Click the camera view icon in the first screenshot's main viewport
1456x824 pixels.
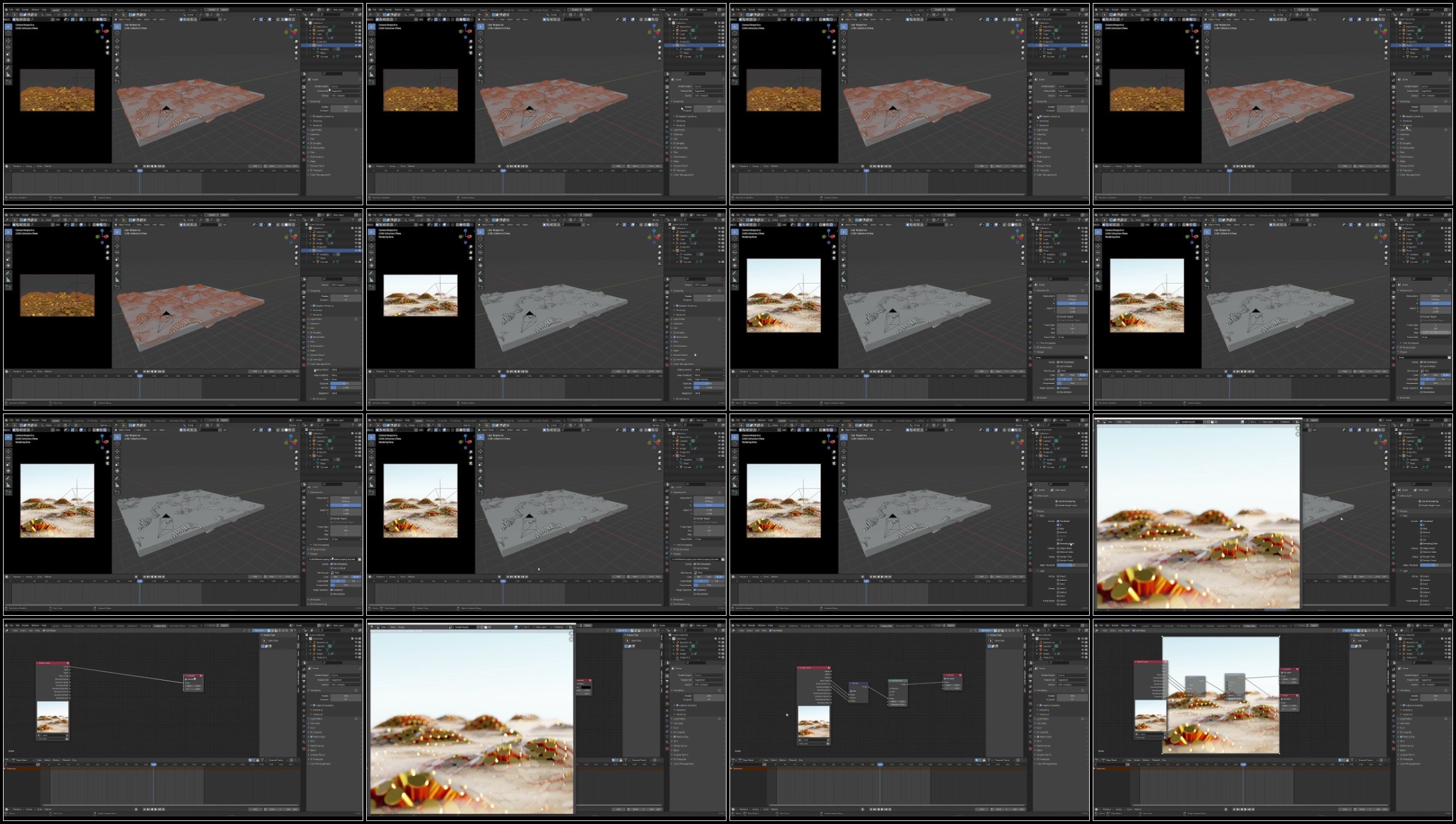click(296, 53)
